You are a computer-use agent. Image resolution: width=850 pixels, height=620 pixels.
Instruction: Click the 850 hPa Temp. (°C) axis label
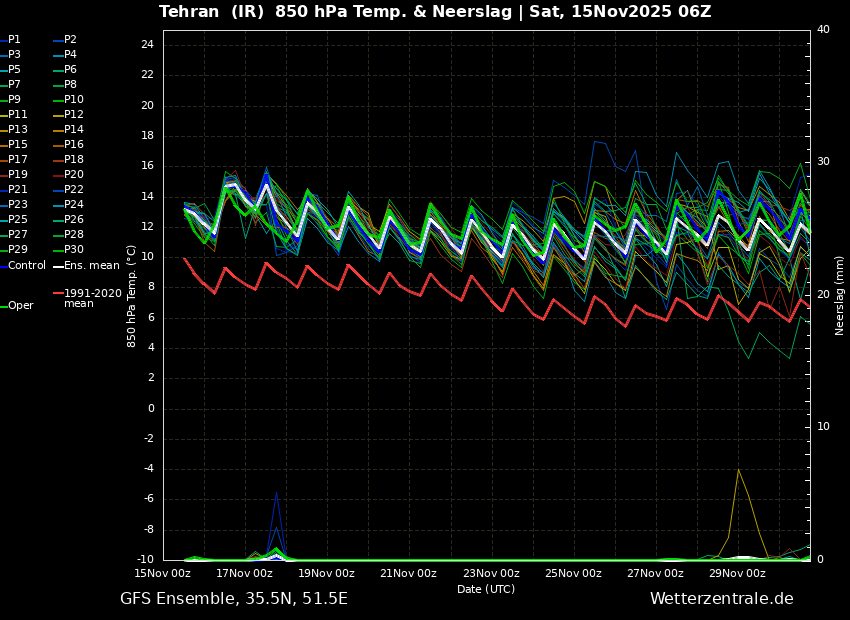coord(132,295)
